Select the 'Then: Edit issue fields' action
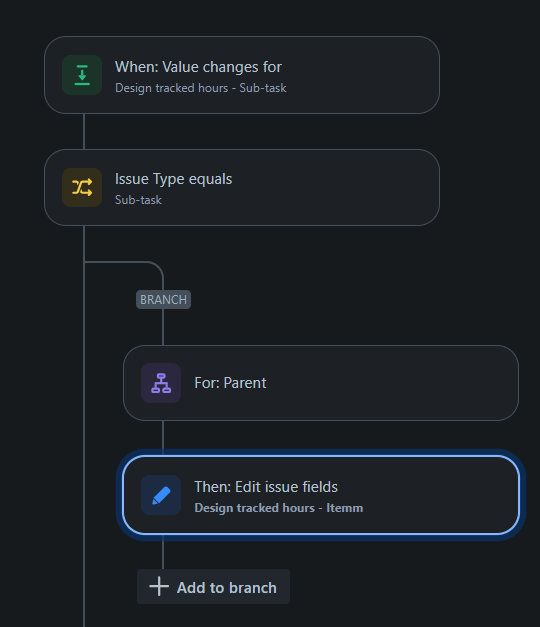This screenshot has height=627, width=540. tap(321, 495)
